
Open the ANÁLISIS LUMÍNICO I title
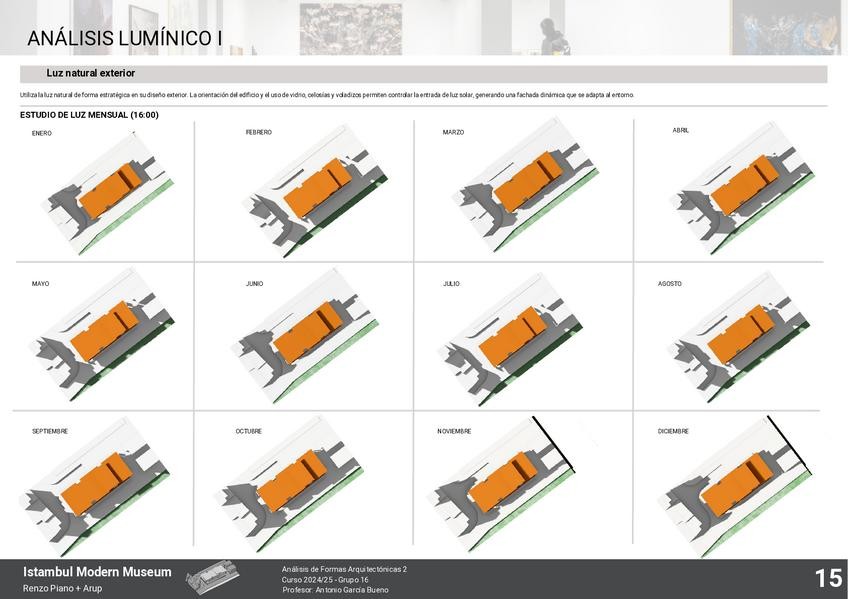pos(127,37)
